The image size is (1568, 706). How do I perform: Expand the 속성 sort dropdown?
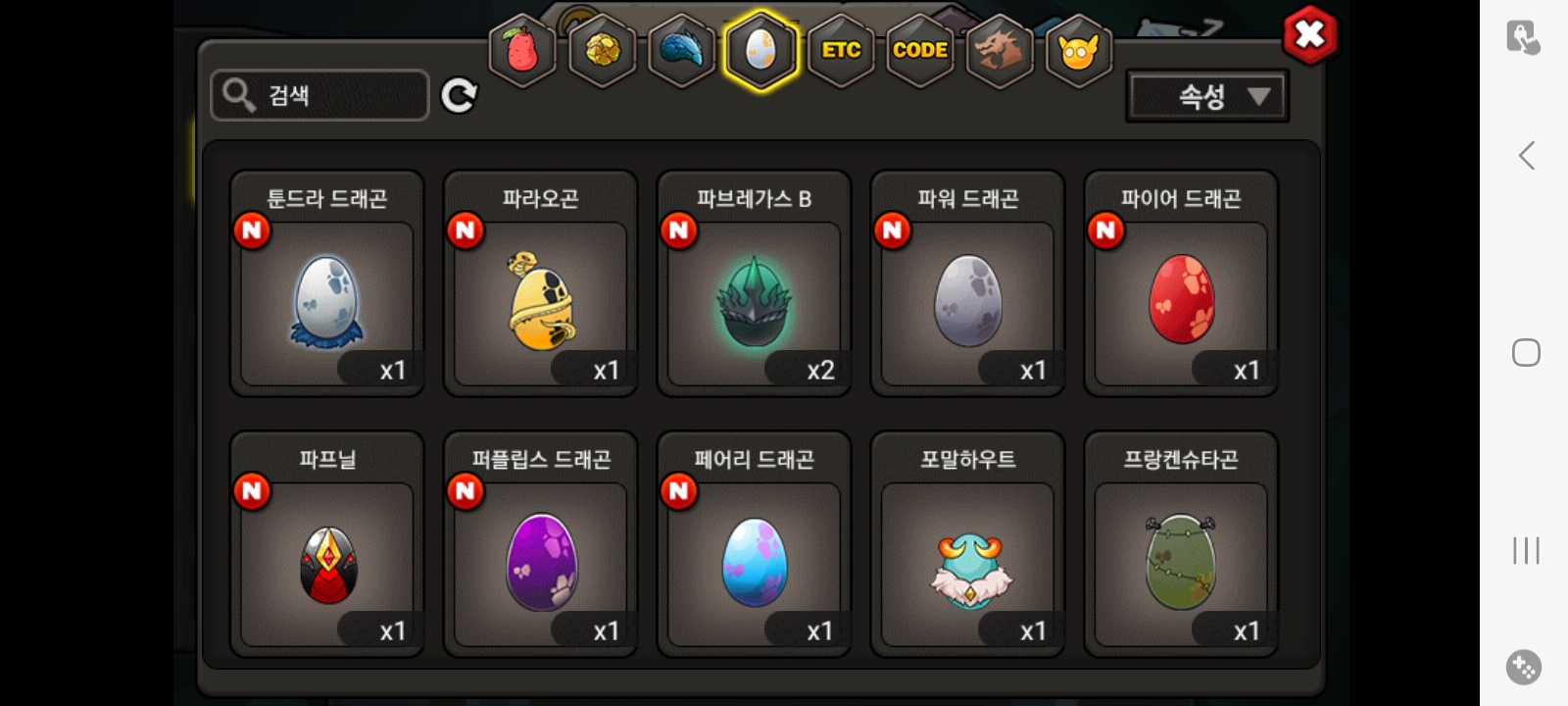(x=1207, y=96)
